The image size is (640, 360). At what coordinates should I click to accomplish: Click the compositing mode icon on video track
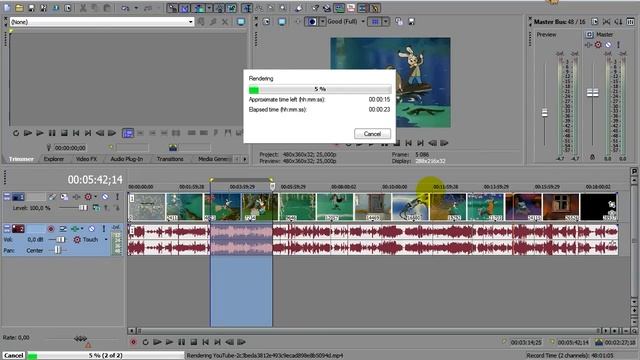[x=96, y=208]
